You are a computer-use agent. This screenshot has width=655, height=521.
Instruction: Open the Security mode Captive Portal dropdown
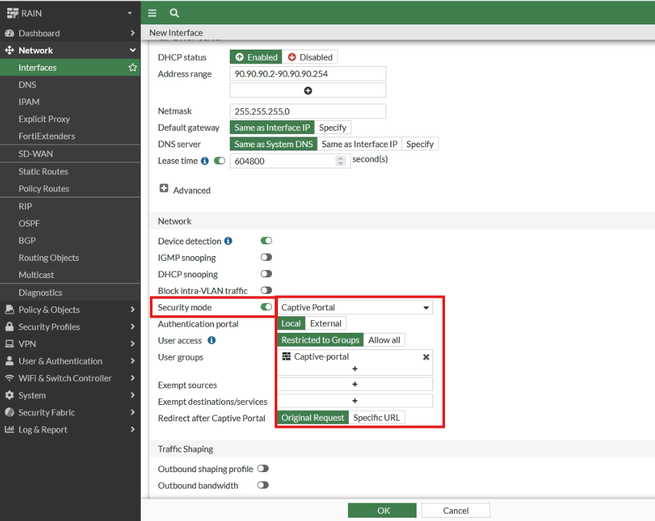(x=354, y=308)
